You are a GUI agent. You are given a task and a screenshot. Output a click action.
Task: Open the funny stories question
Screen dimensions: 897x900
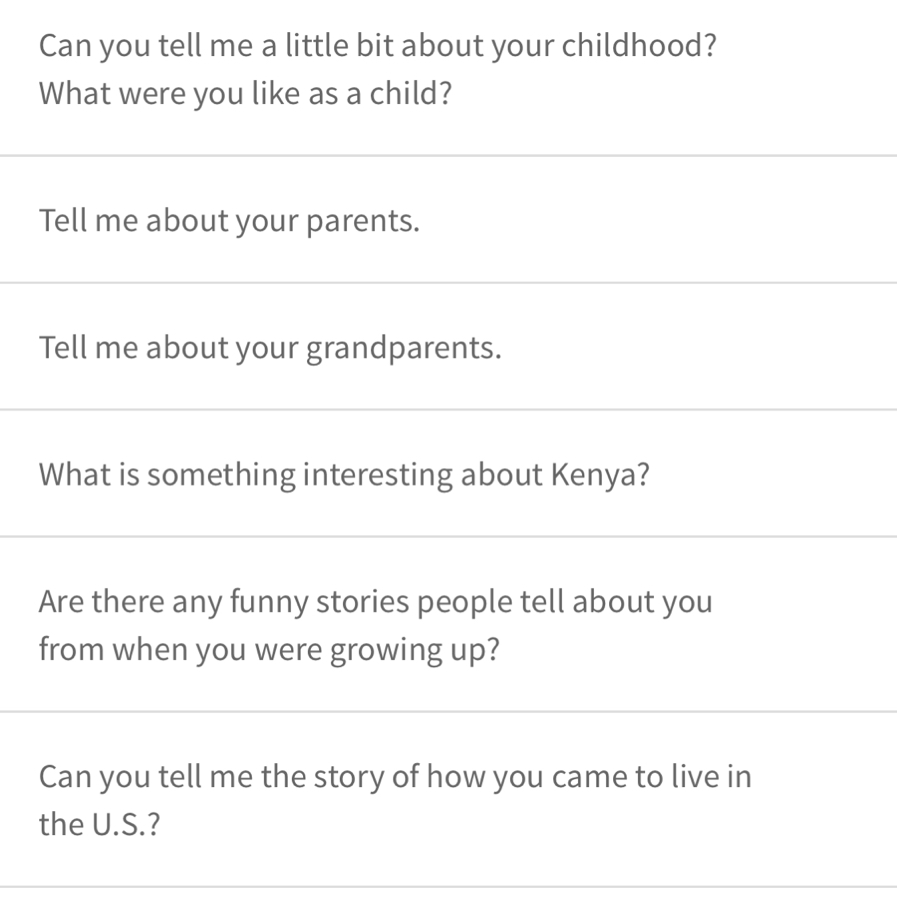pyautogui.click(x=448, y=624)
